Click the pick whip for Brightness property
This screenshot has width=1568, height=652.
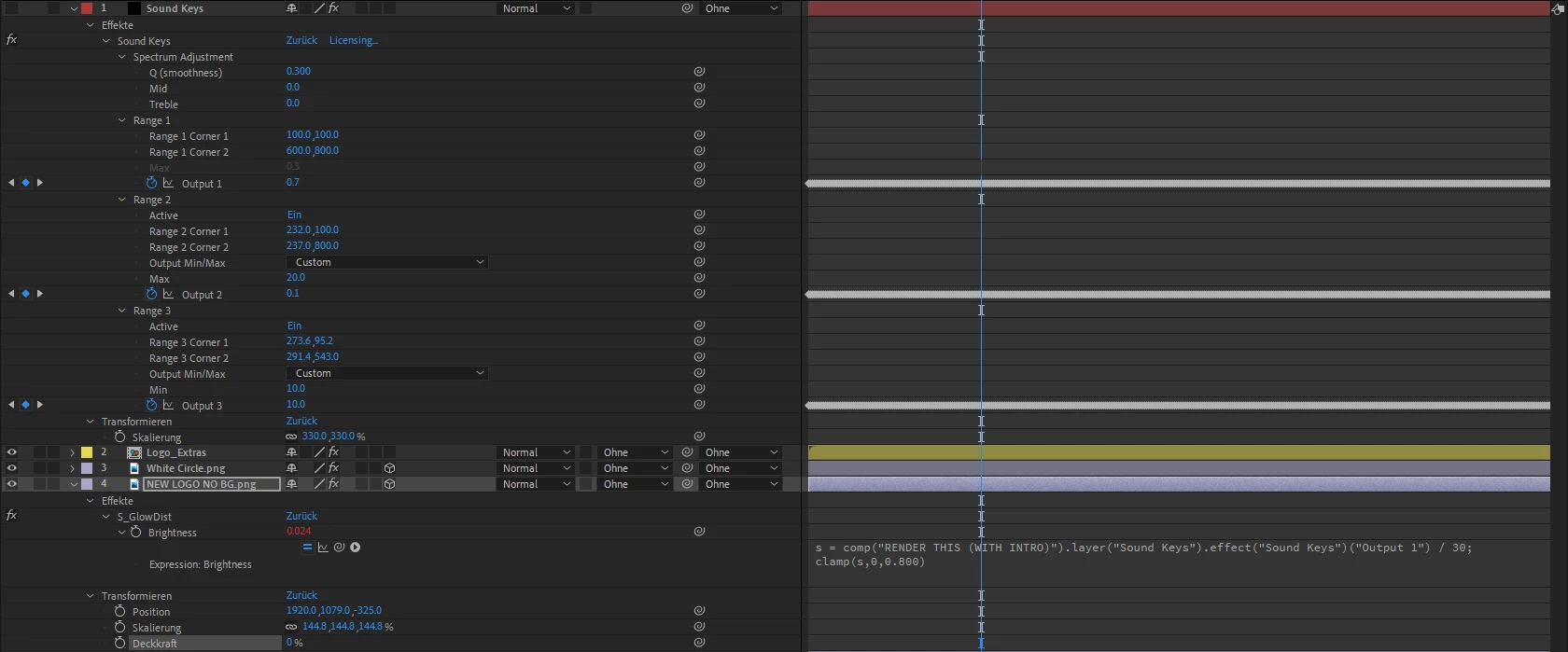click(699, 532)
